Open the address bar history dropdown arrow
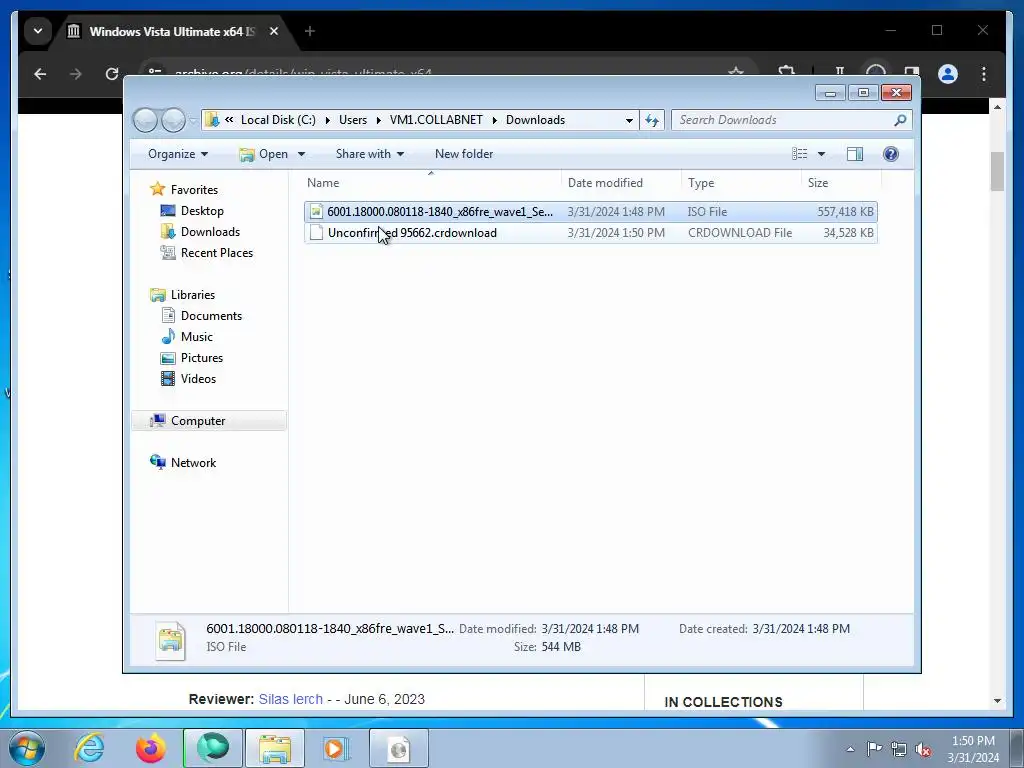Viewport: 1024px width, 768px height. point(629,120)
